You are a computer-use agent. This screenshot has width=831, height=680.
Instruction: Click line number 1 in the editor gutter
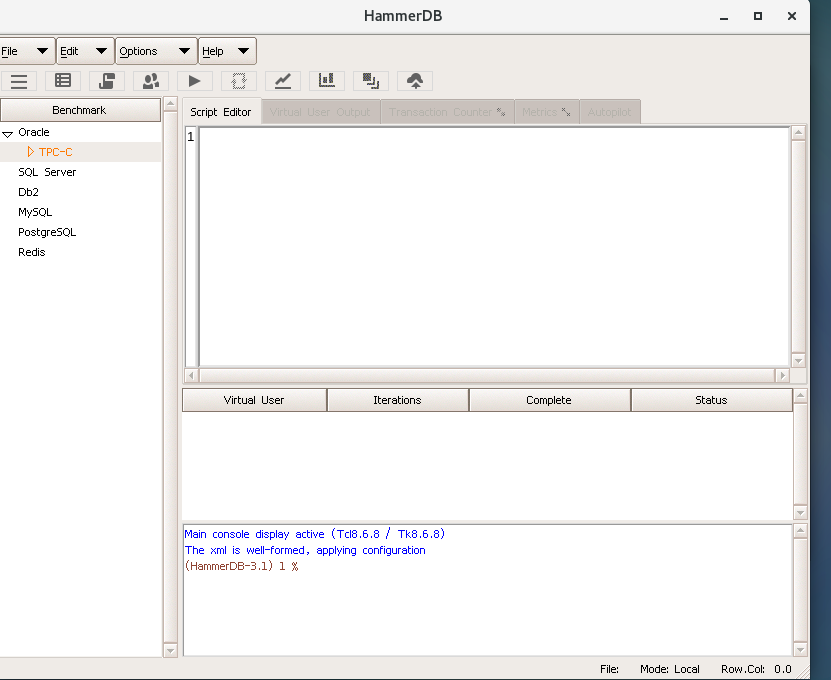pos(191,137)
